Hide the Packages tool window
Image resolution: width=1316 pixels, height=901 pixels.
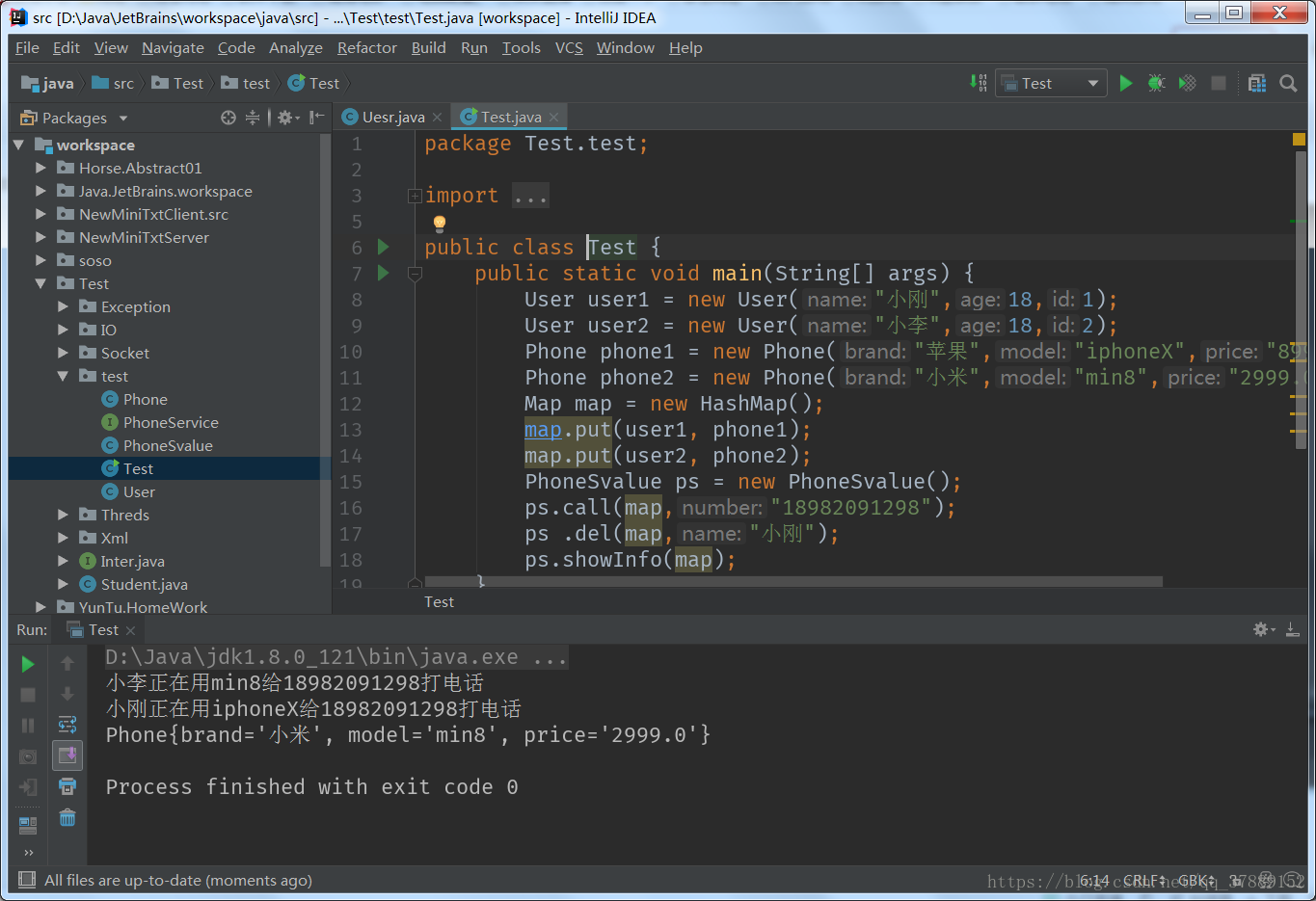tap(316, 118)
